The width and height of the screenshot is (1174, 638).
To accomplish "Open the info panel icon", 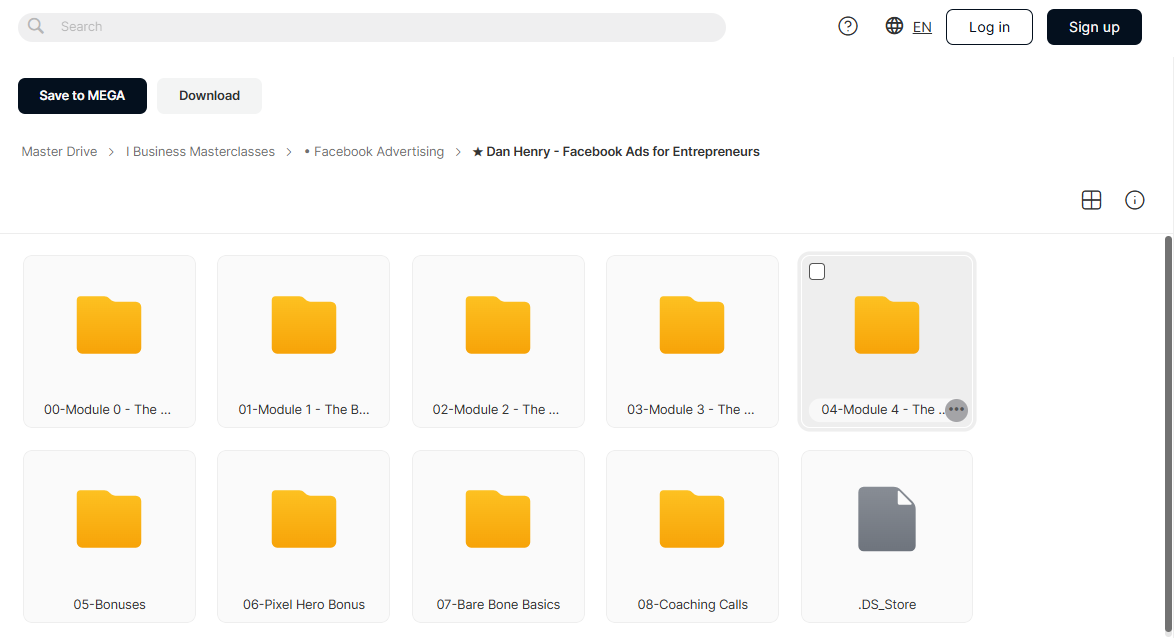I will (1134, 200).
